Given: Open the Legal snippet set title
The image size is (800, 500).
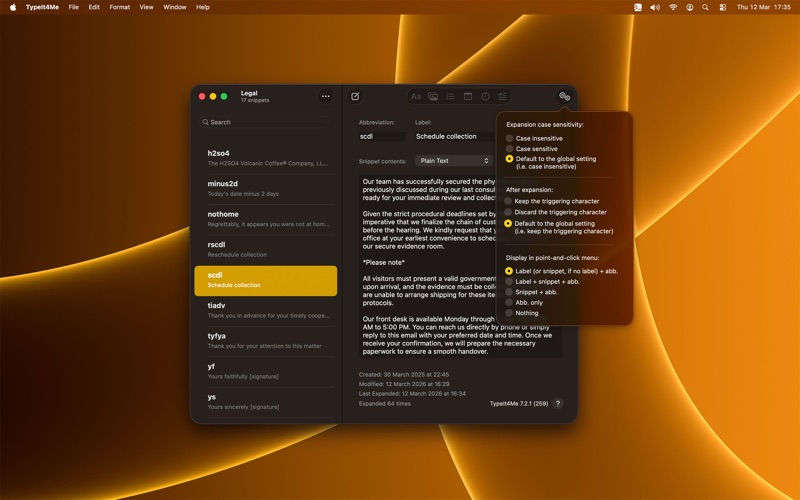Looking at the screenshot, I should pos(249,93).
